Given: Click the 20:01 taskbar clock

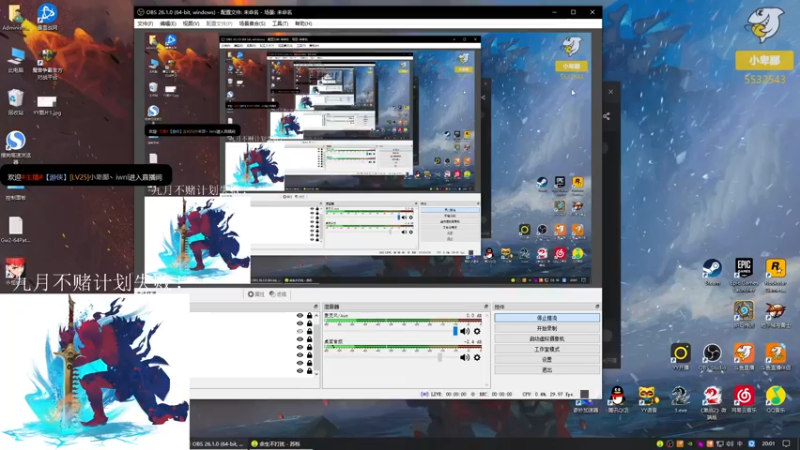Looking at the screenshot, I should (768, 443).
